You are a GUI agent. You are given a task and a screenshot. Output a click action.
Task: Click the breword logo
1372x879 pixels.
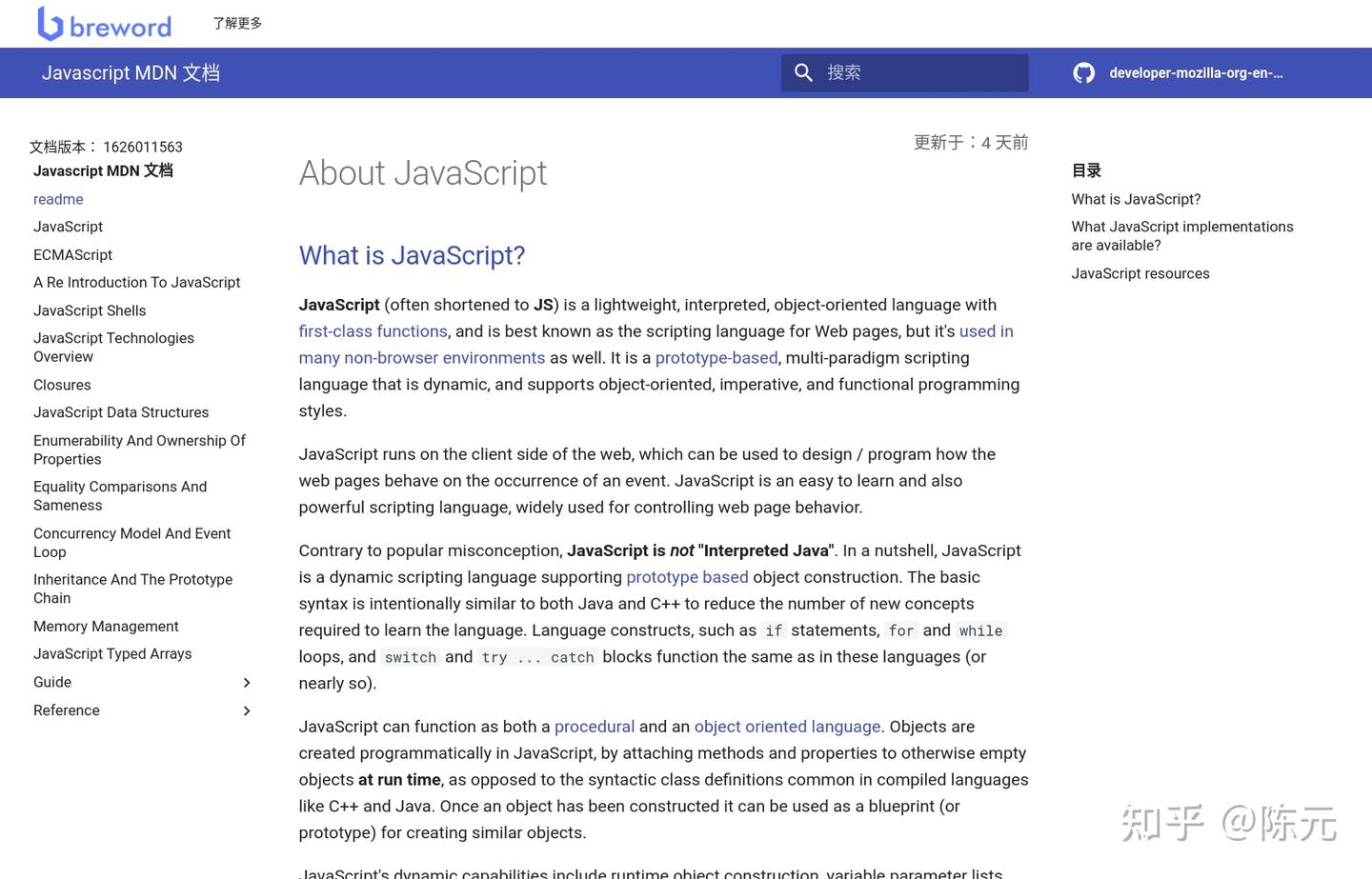click(104, 24)
